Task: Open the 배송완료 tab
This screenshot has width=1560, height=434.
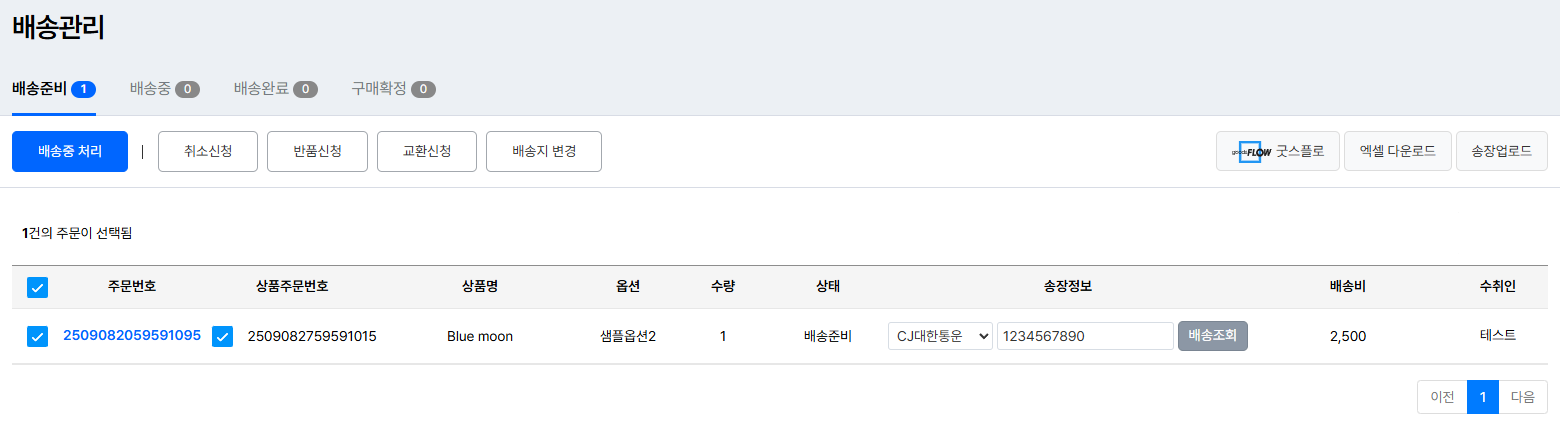Action: tap(275, 89)
